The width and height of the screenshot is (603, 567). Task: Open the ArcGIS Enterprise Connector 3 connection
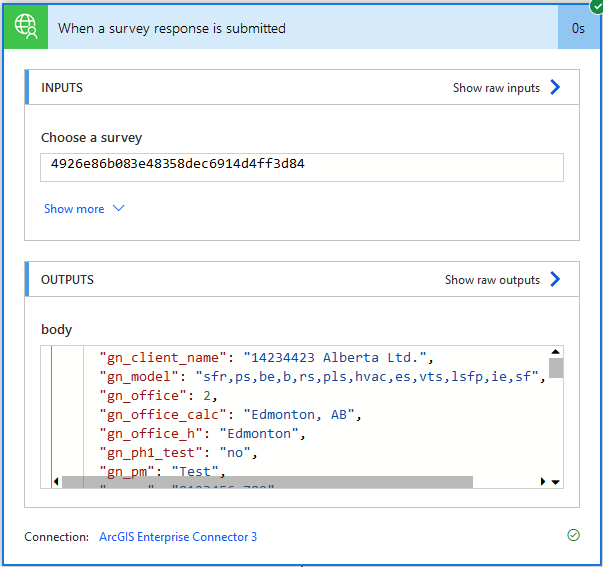coord(178,537)
